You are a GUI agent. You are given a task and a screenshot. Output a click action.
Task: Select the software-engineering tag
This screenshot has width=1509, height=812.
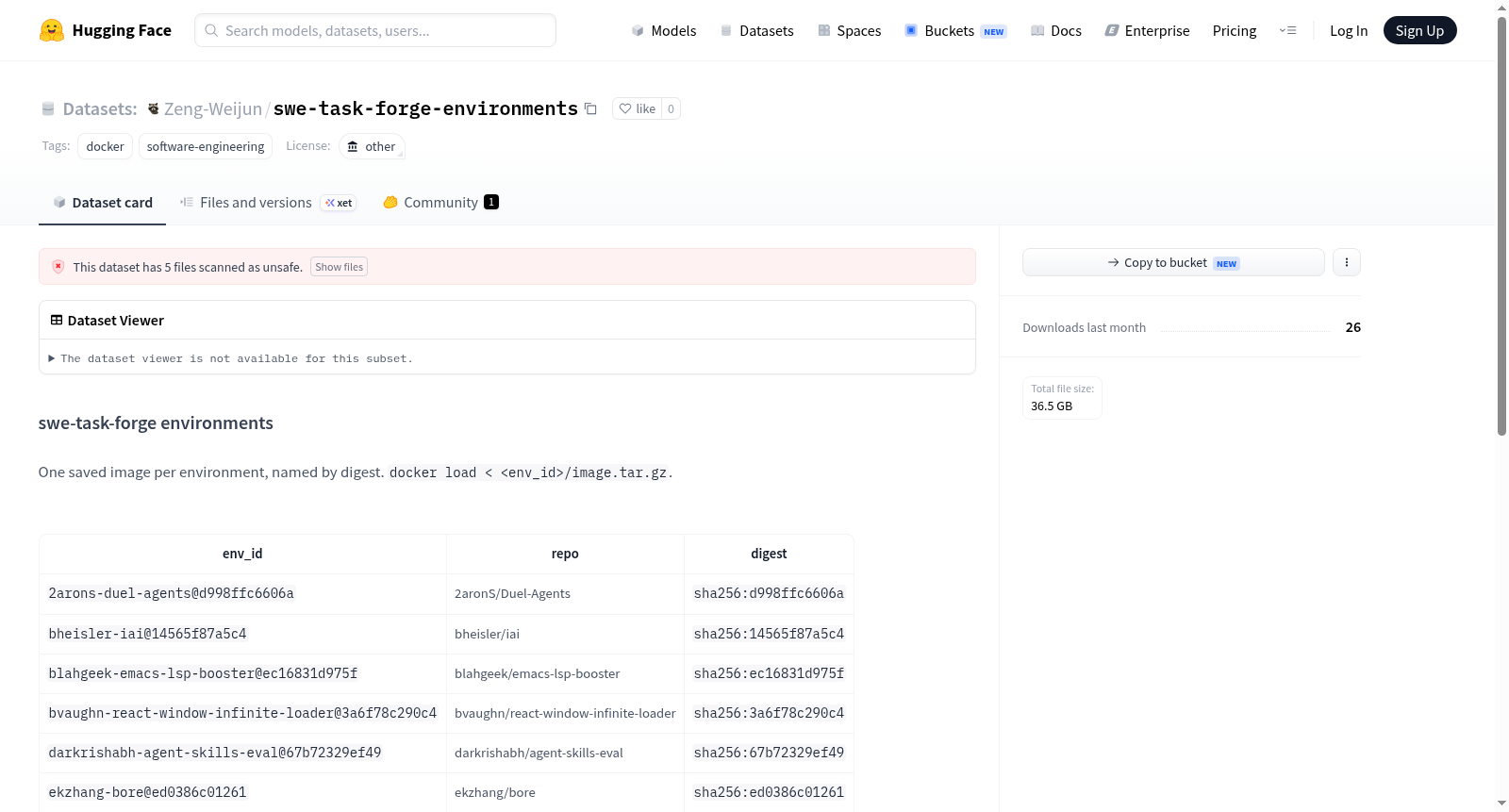206,146
